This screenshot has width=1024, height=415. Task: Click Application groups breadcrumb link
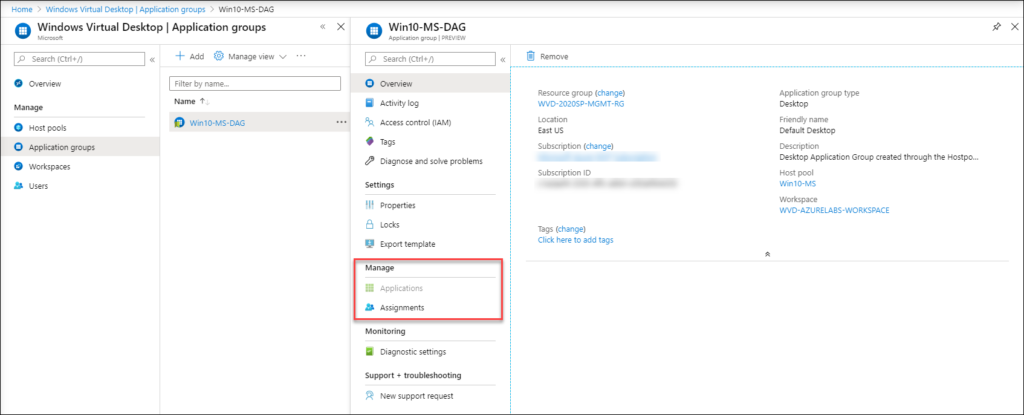125,9
